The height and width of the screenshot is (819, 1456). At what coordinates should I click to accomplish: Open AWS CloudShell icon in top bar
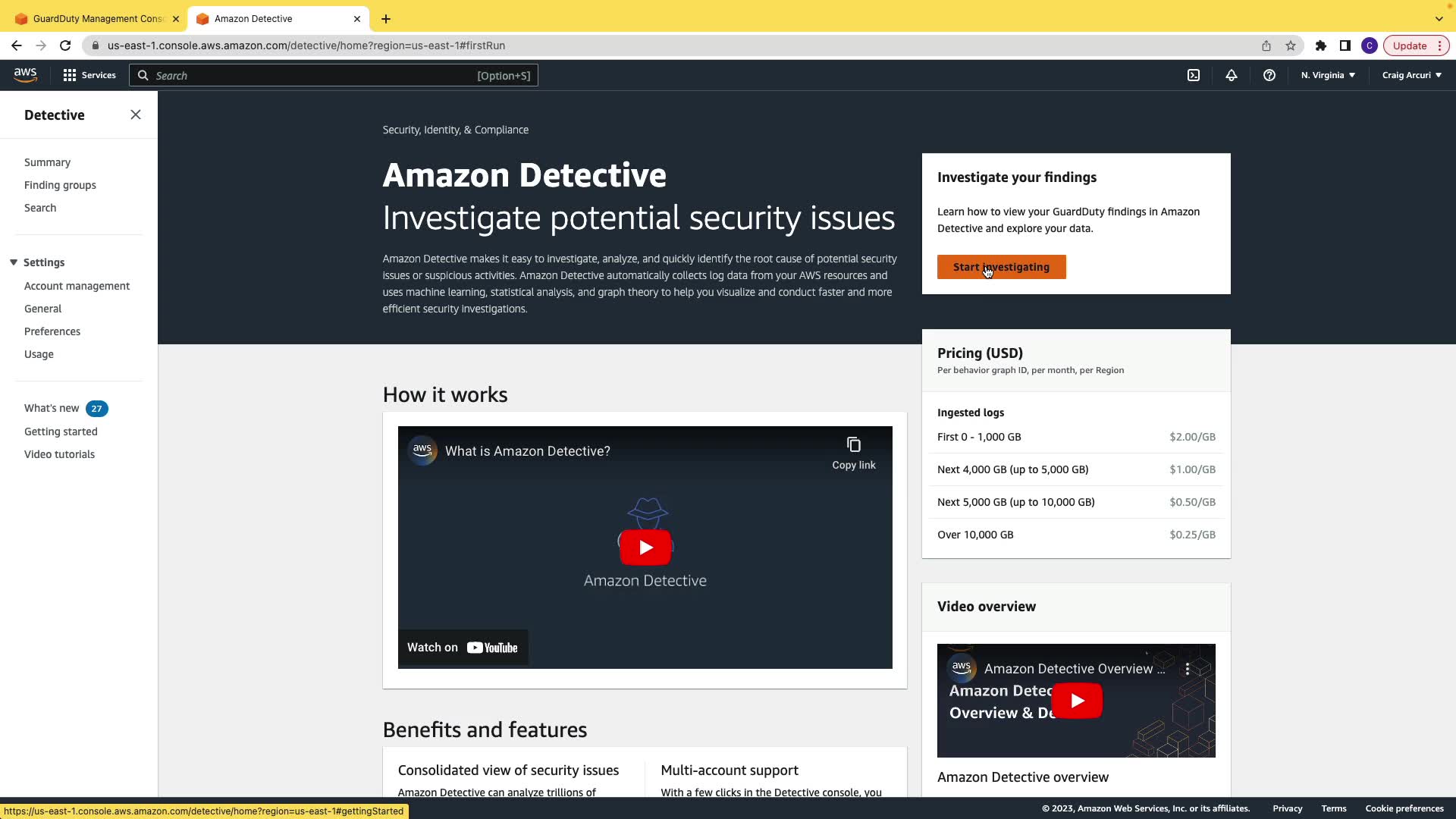point(1194,75)
